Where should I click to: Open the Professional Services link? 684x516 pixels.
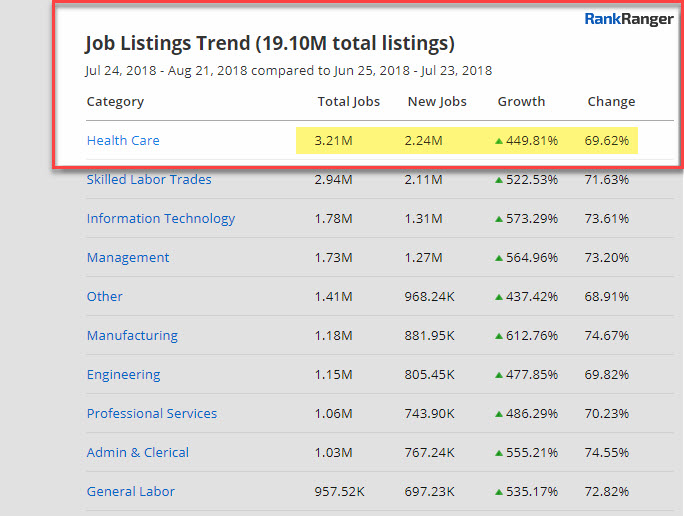(152, 414)
